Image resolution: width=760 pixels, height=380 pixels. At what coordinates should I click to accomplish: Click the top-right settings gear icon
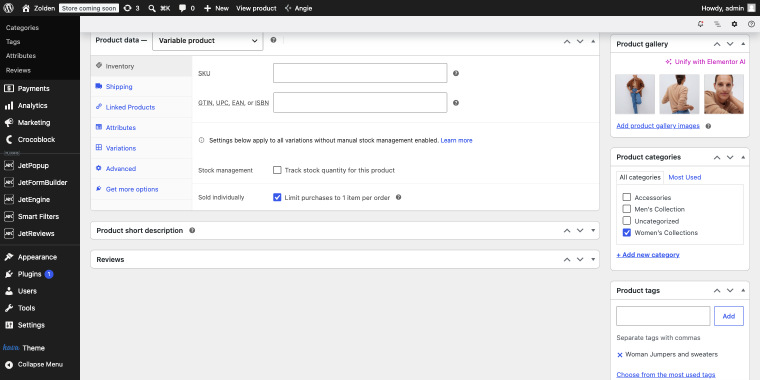coord(734,24)
